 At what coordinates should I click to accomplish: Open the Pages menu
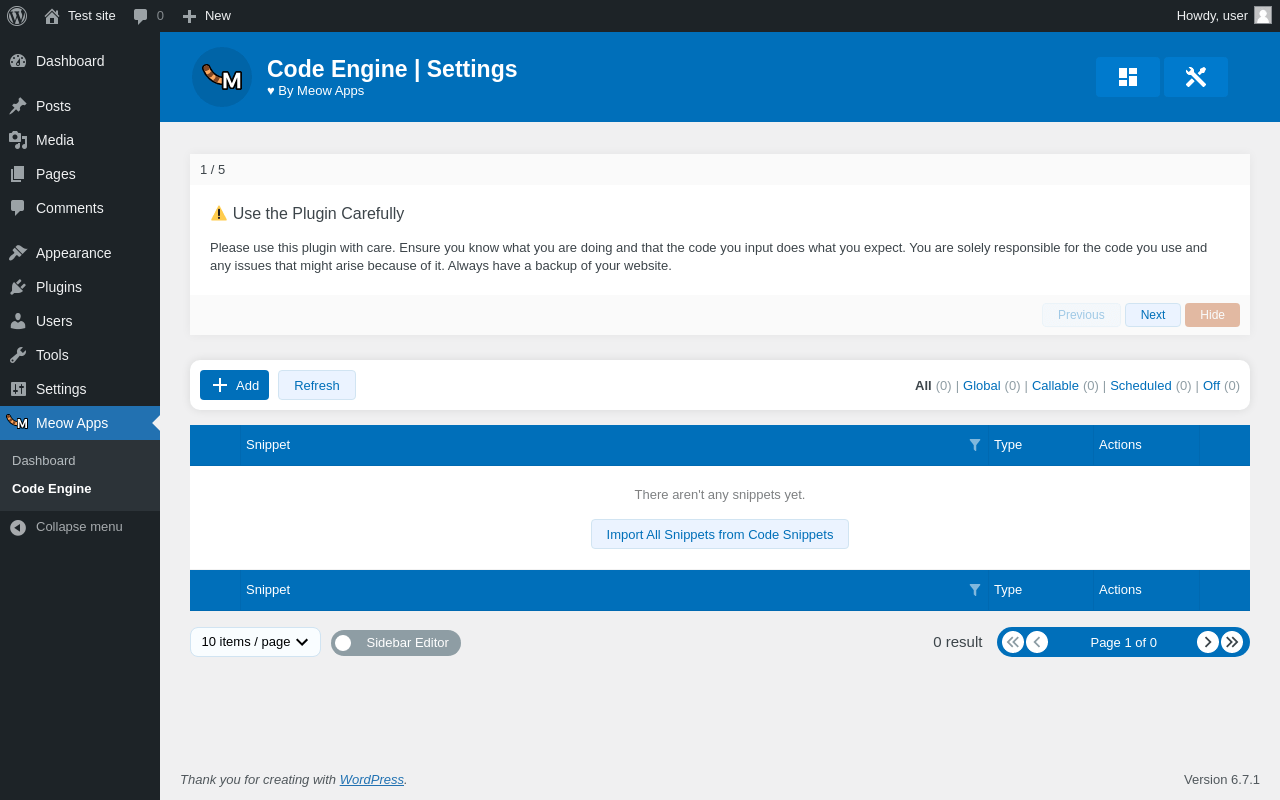tap(80, 174)
